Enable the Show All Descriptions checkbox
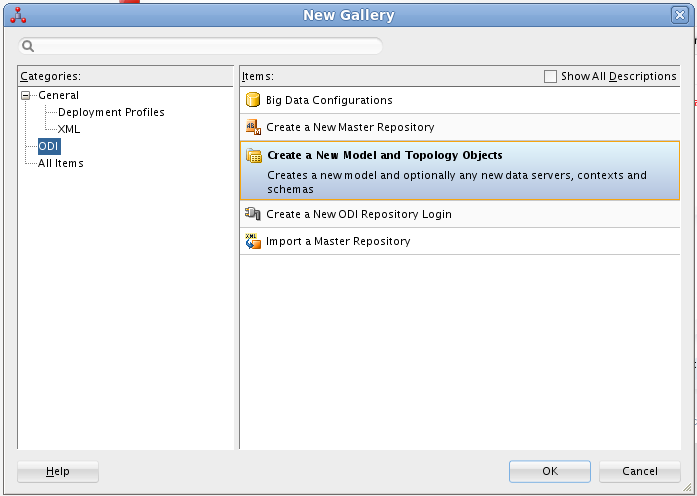The image size is (697, 496). coord(550,76)
